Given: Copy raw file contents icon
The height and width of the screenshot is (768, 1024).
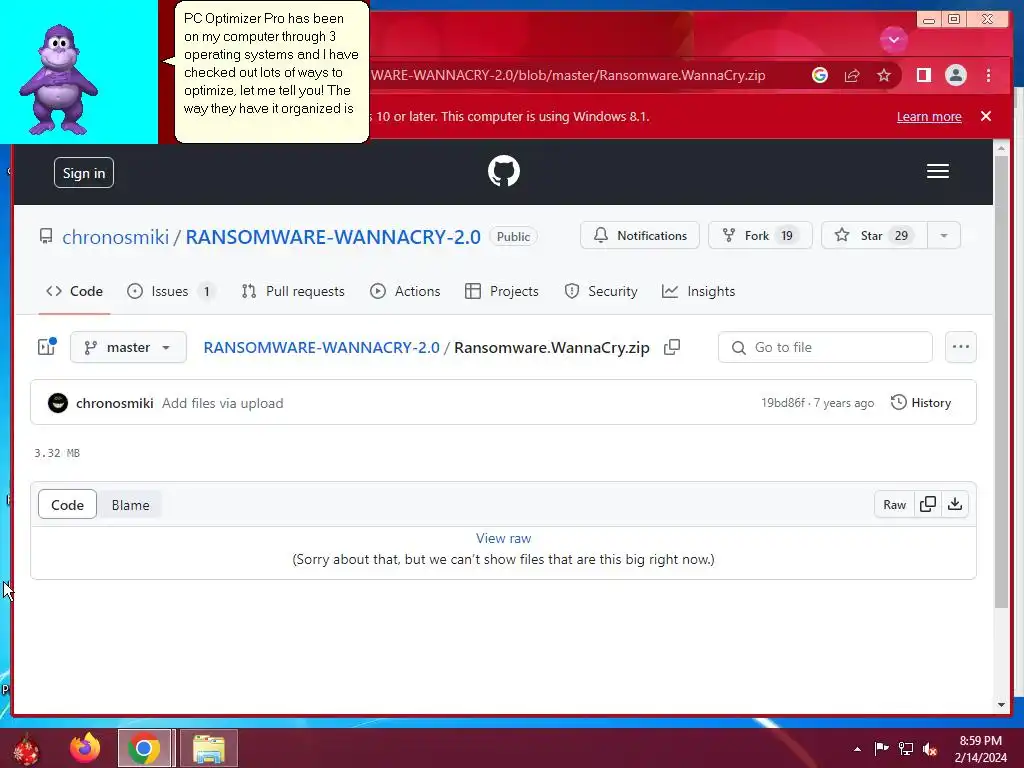Looking at the screenshot, I should point(928,504).
